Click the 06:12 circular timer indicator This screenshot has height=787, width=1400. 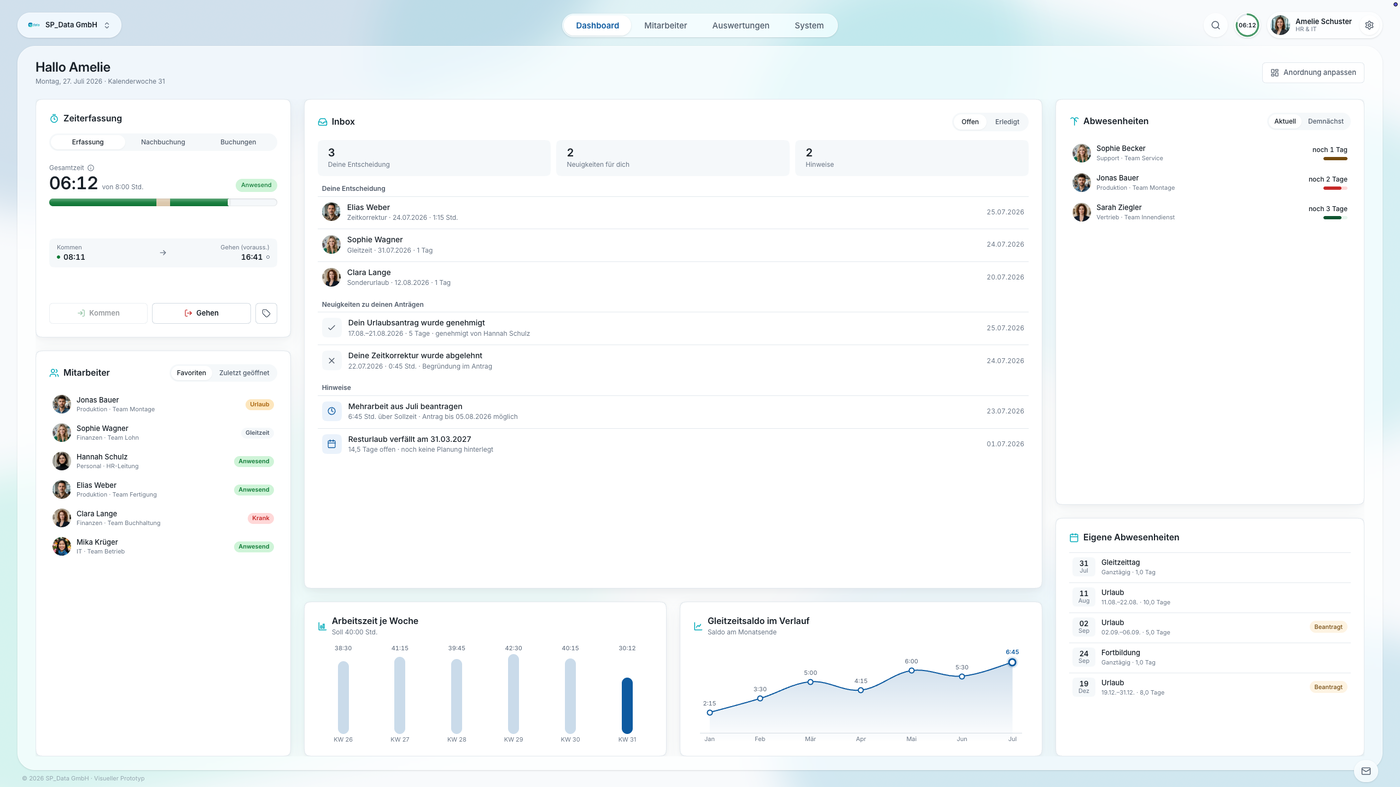[1247, 25]
